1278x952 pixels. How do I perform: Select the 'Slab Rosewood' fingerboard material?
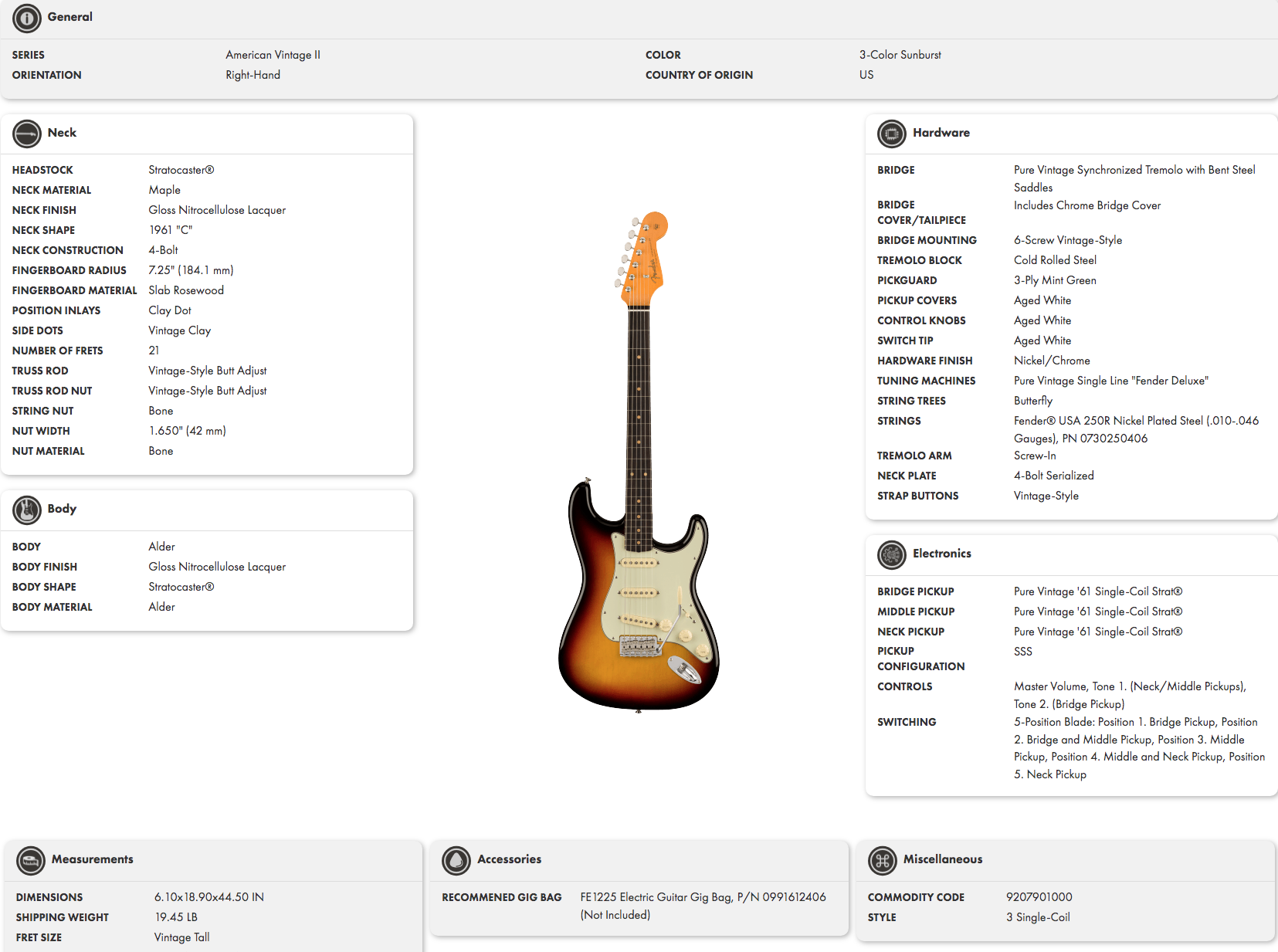pos(186,290)
